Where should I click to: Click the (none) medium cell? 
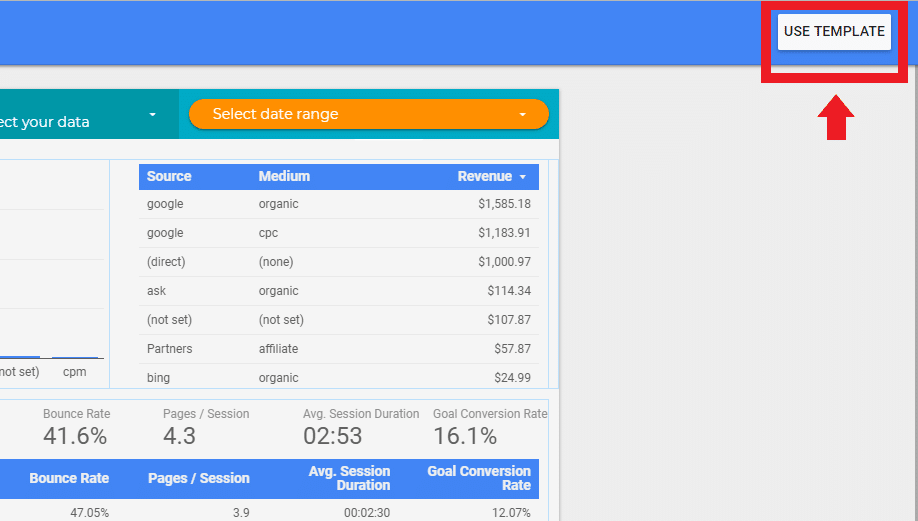276,262
